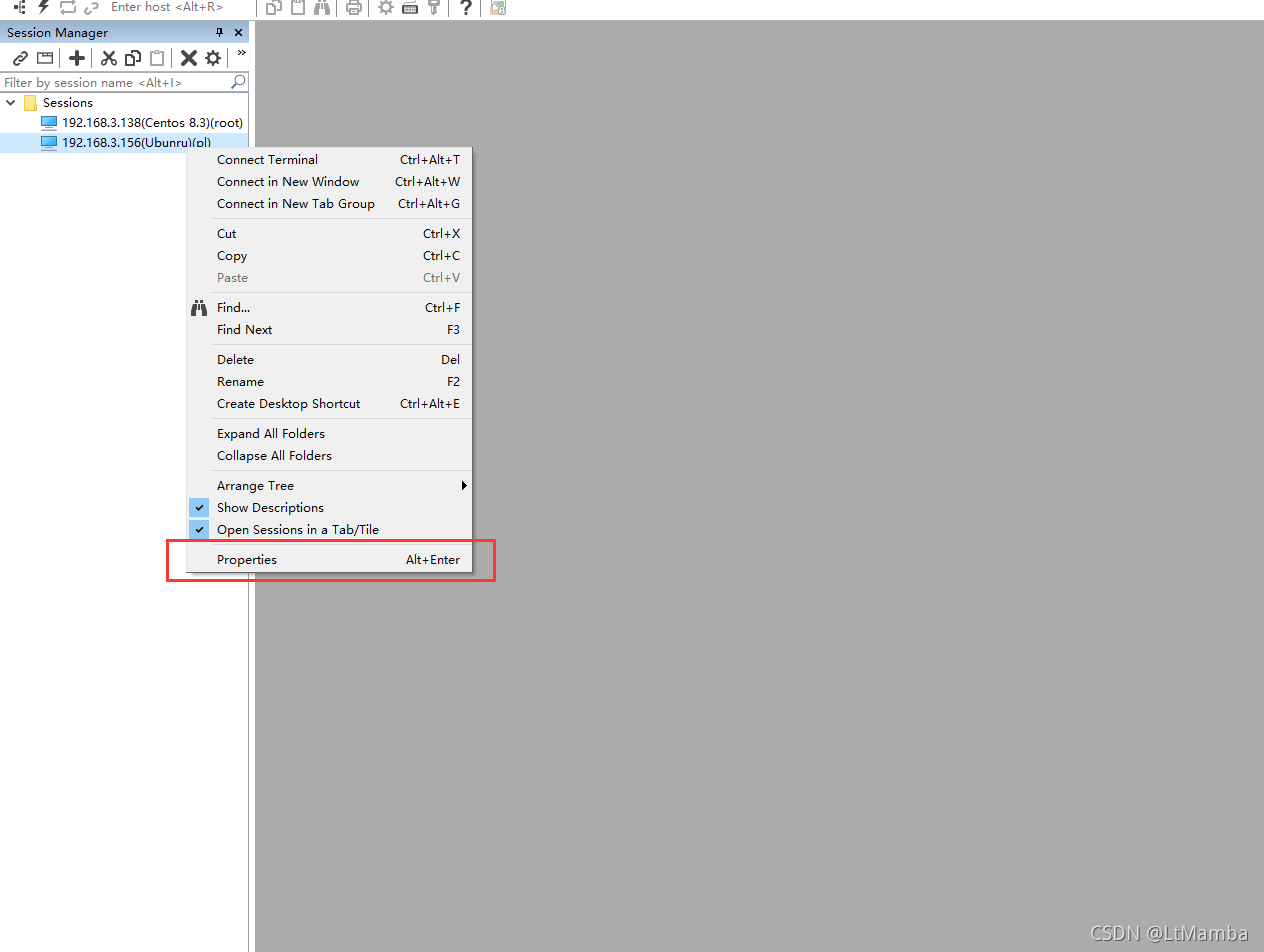1264x952 pixels.
Task: Click the Quick Connect lightning bolt icon
Action: click(43, 7)
